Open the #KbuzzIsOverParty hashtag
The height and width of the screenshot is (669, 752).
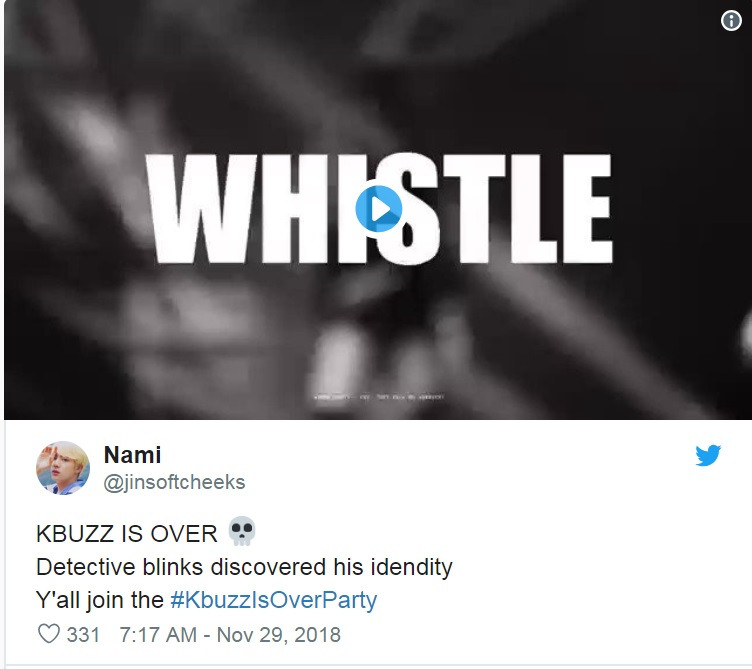[x=274, y=600]
